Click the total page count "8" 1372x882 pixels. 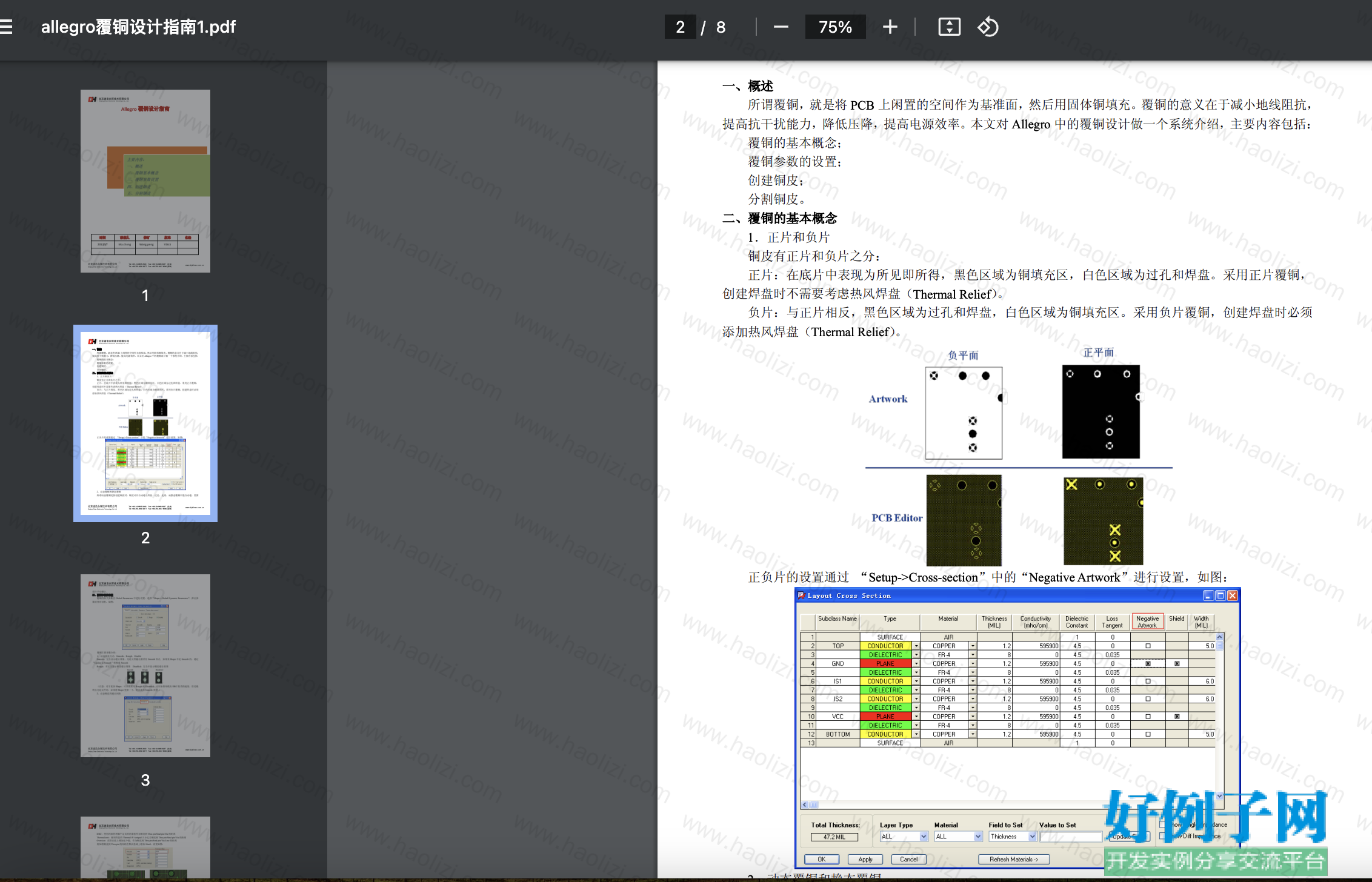[x=721, y=27]
